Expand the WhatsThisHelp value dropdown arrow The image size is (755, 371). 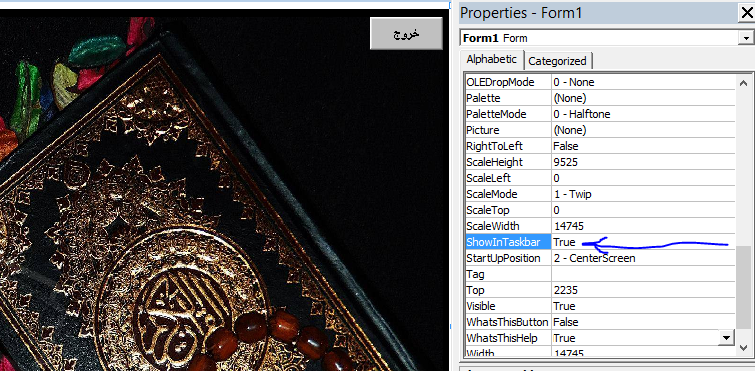coord(726,337)
